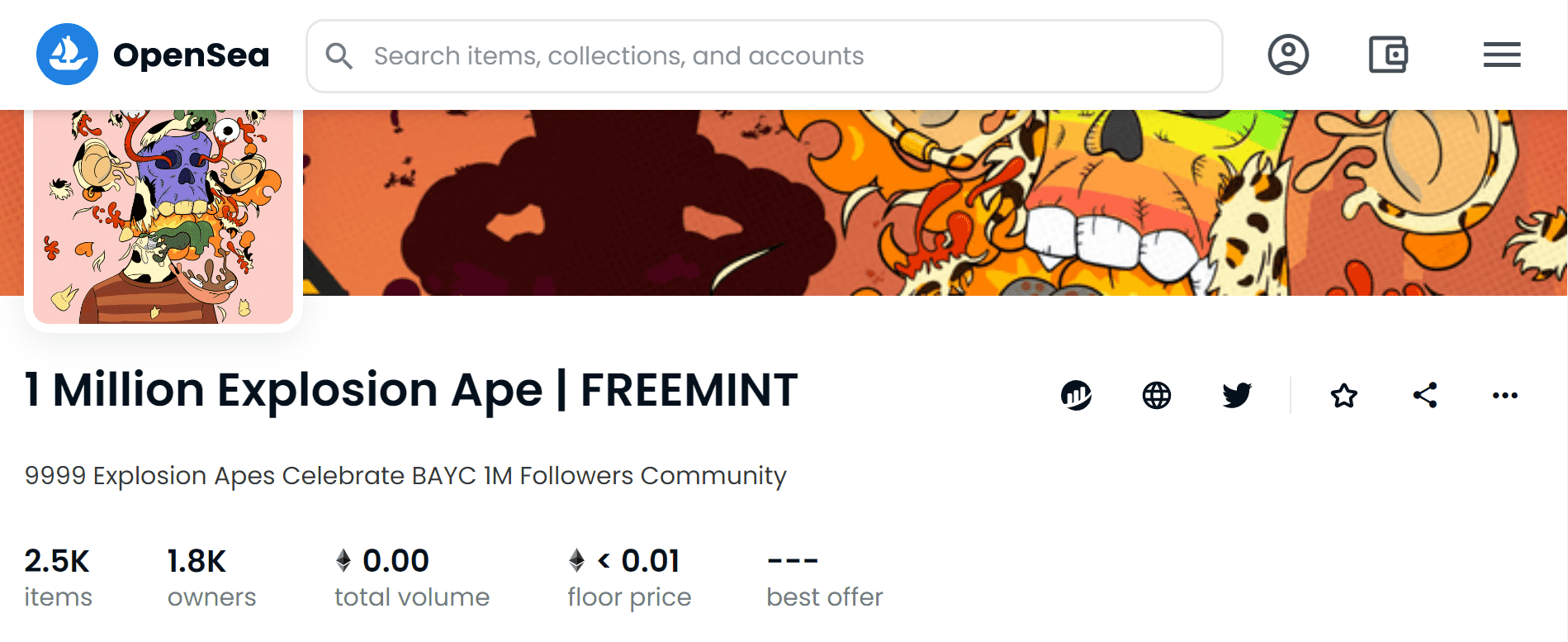View the collection on Etherscan
This screenshot has width=1568, height=642.
tap(1076, 395)
